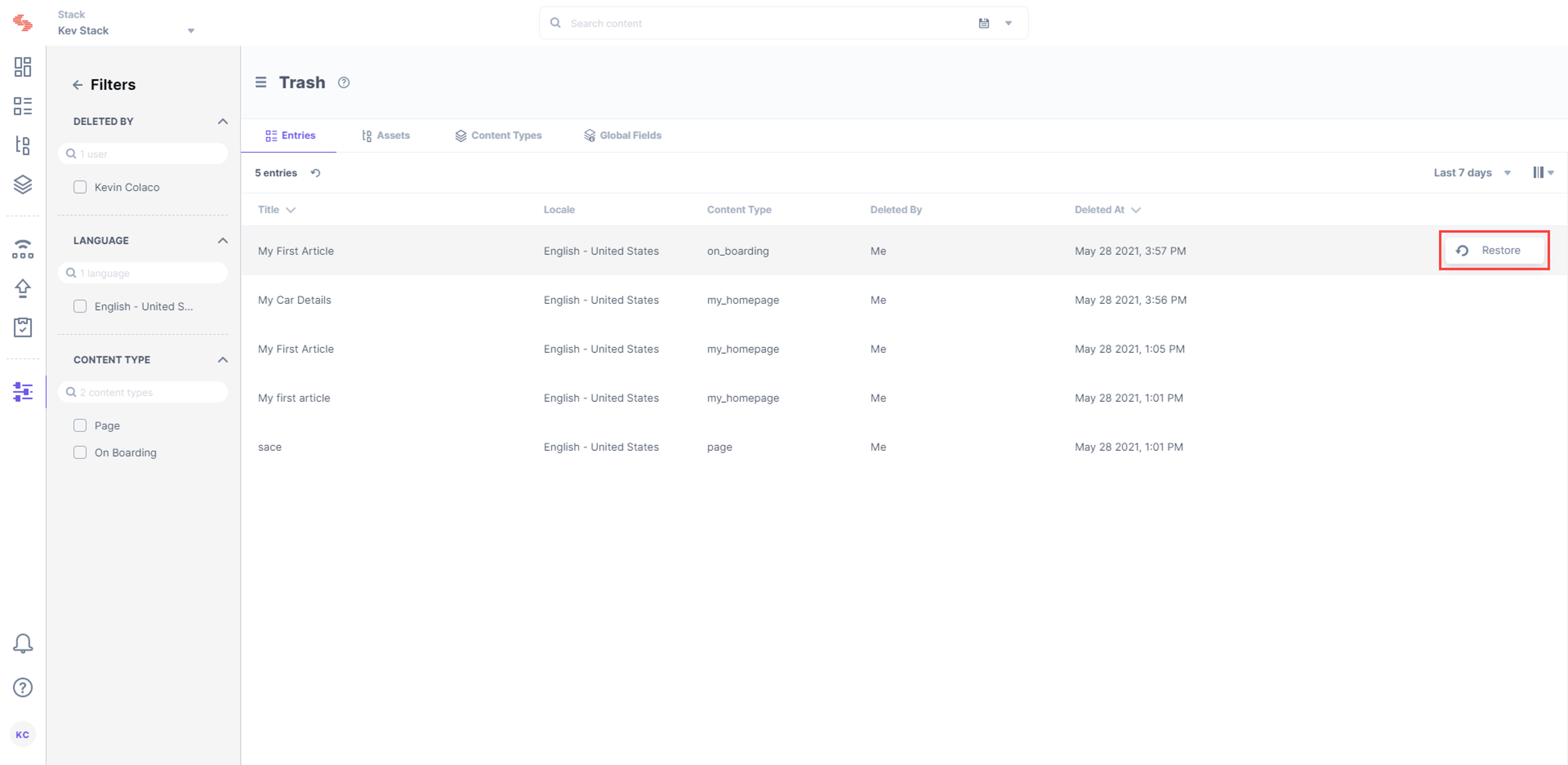The height and width of the screenshot is (765, 1568).
Task: Check the English - United S... language filter
Action: click(80, 306)
